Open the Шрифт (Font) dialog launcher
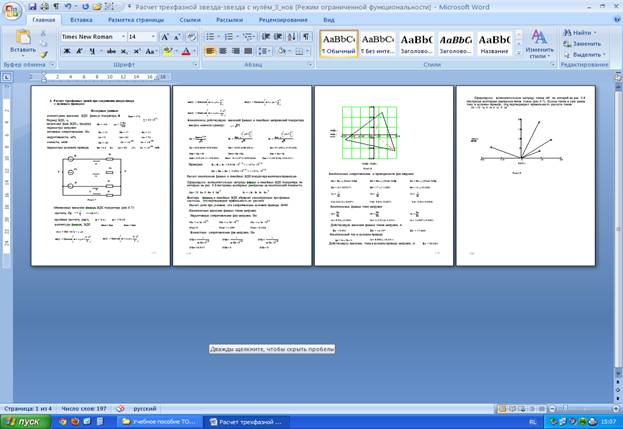Viewport: 623px width, 429px height. [195, 64]
